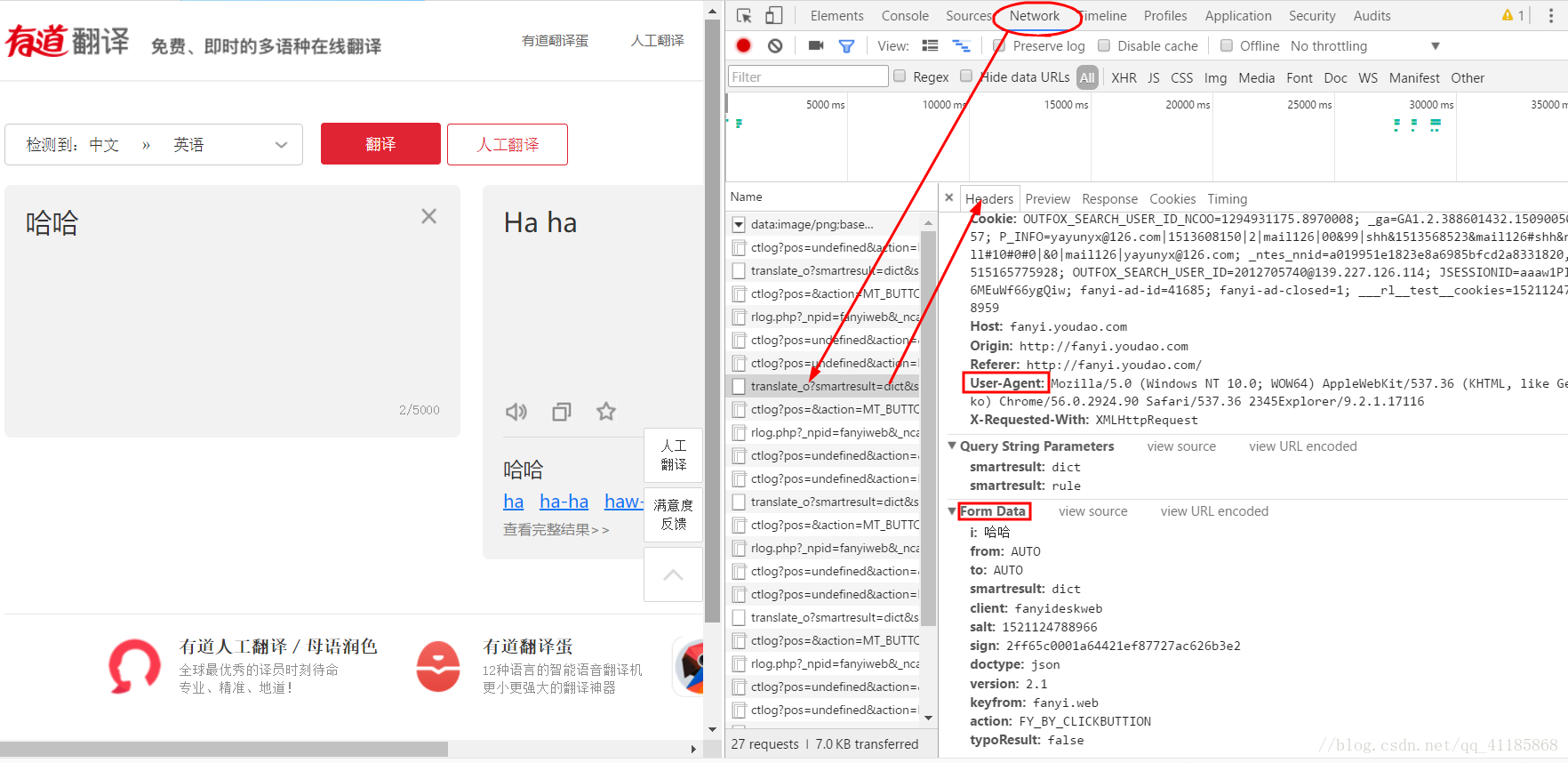Stop recording with the red record button
This screenshot has width=1568, height=763.
pos(744,45)
